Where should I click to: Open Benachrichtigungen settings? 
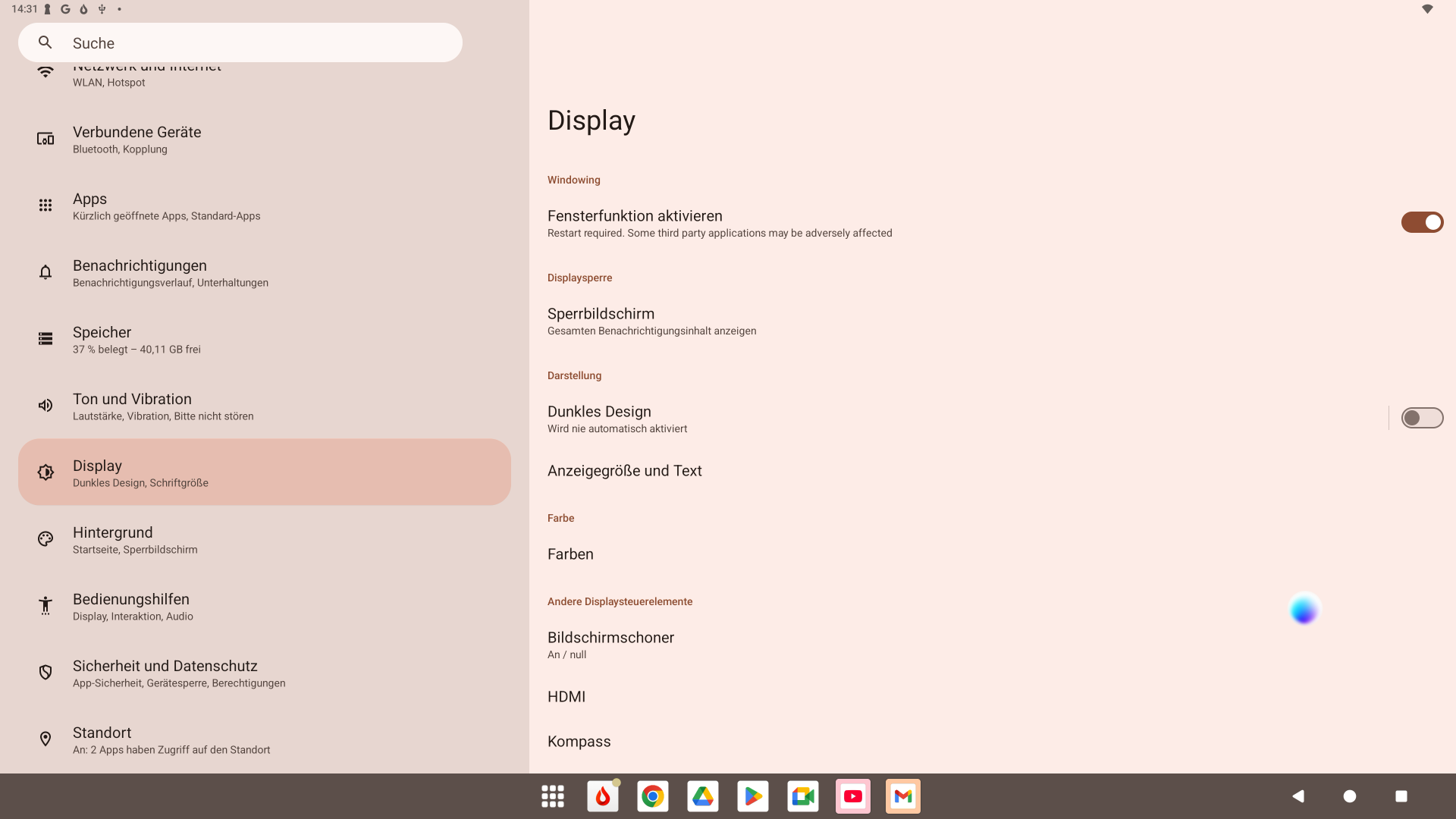tap(265, 272)
